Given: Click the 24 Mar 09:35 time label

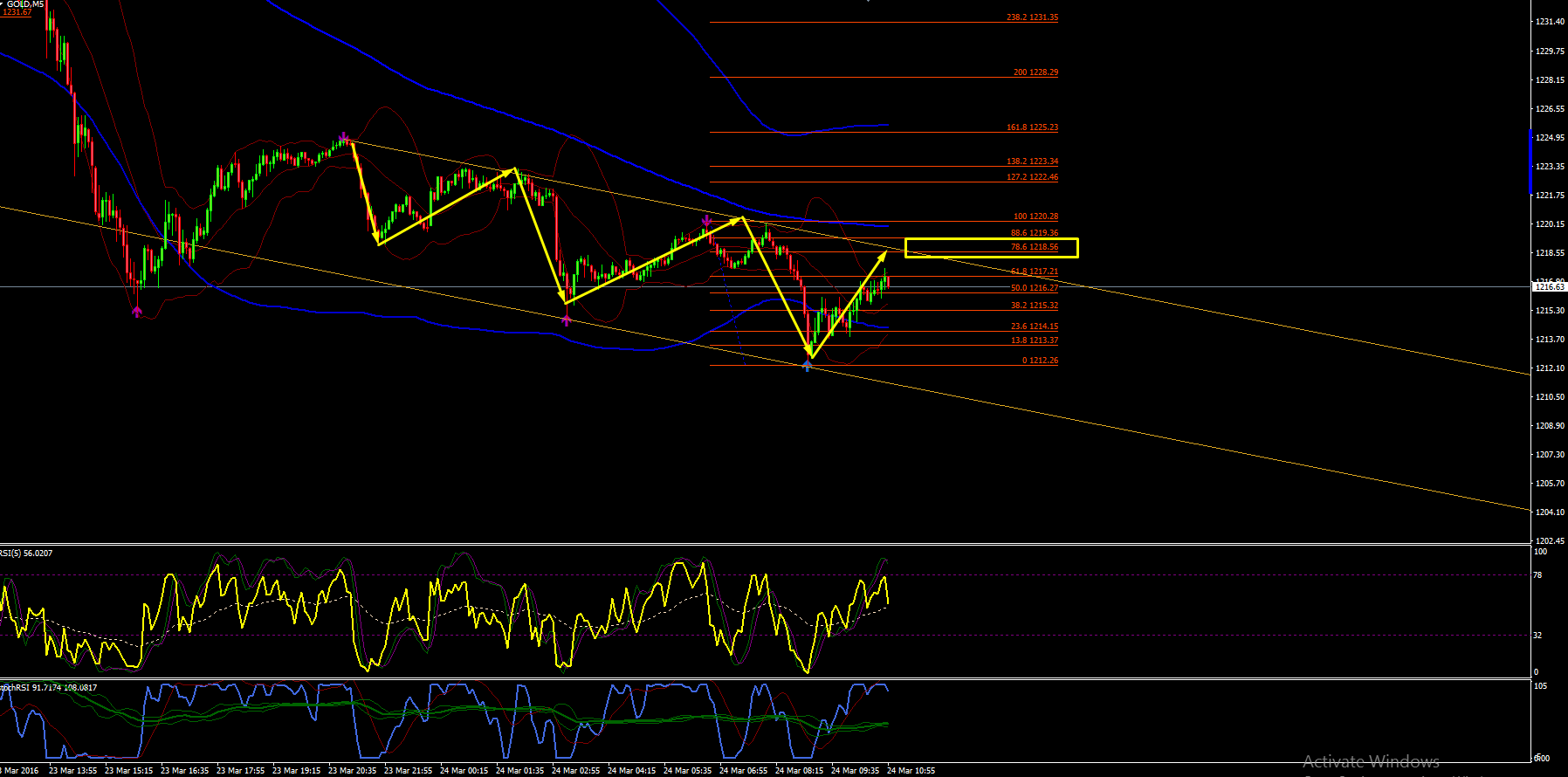Looking at the screenshot, I should pyautogui.click(x=856, y=771).
